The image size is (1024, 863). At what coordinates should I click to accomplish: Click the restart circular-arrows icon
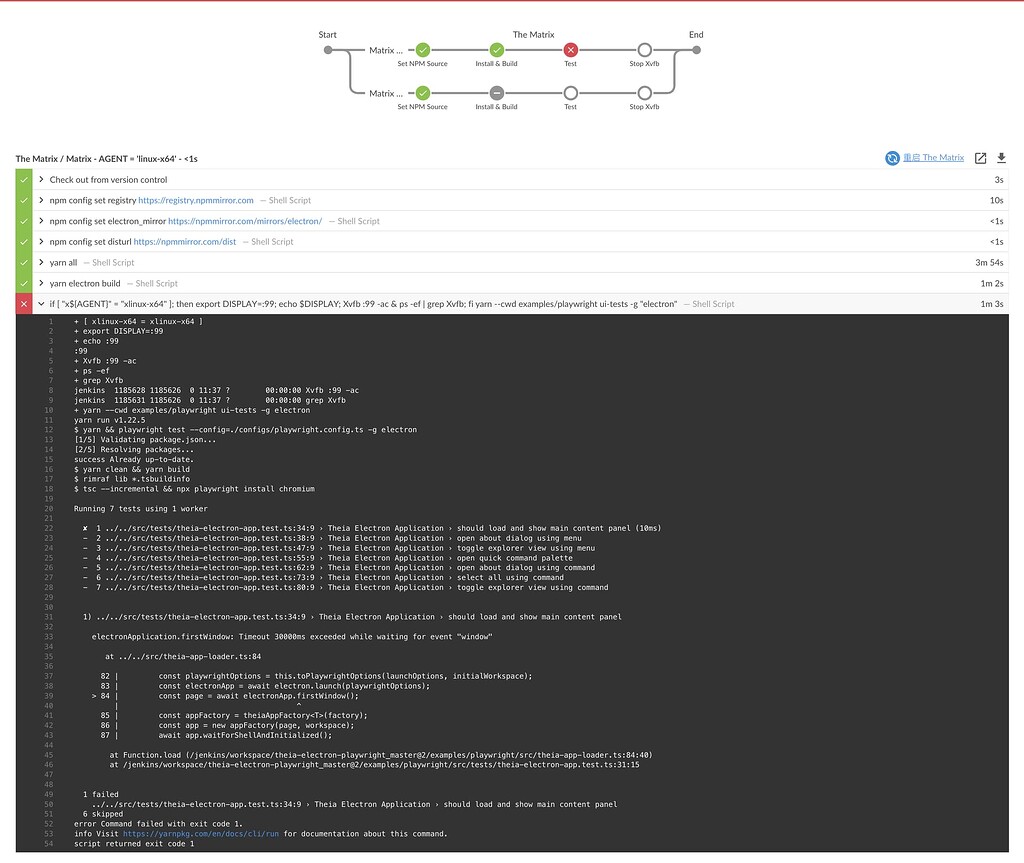(890, 158)
